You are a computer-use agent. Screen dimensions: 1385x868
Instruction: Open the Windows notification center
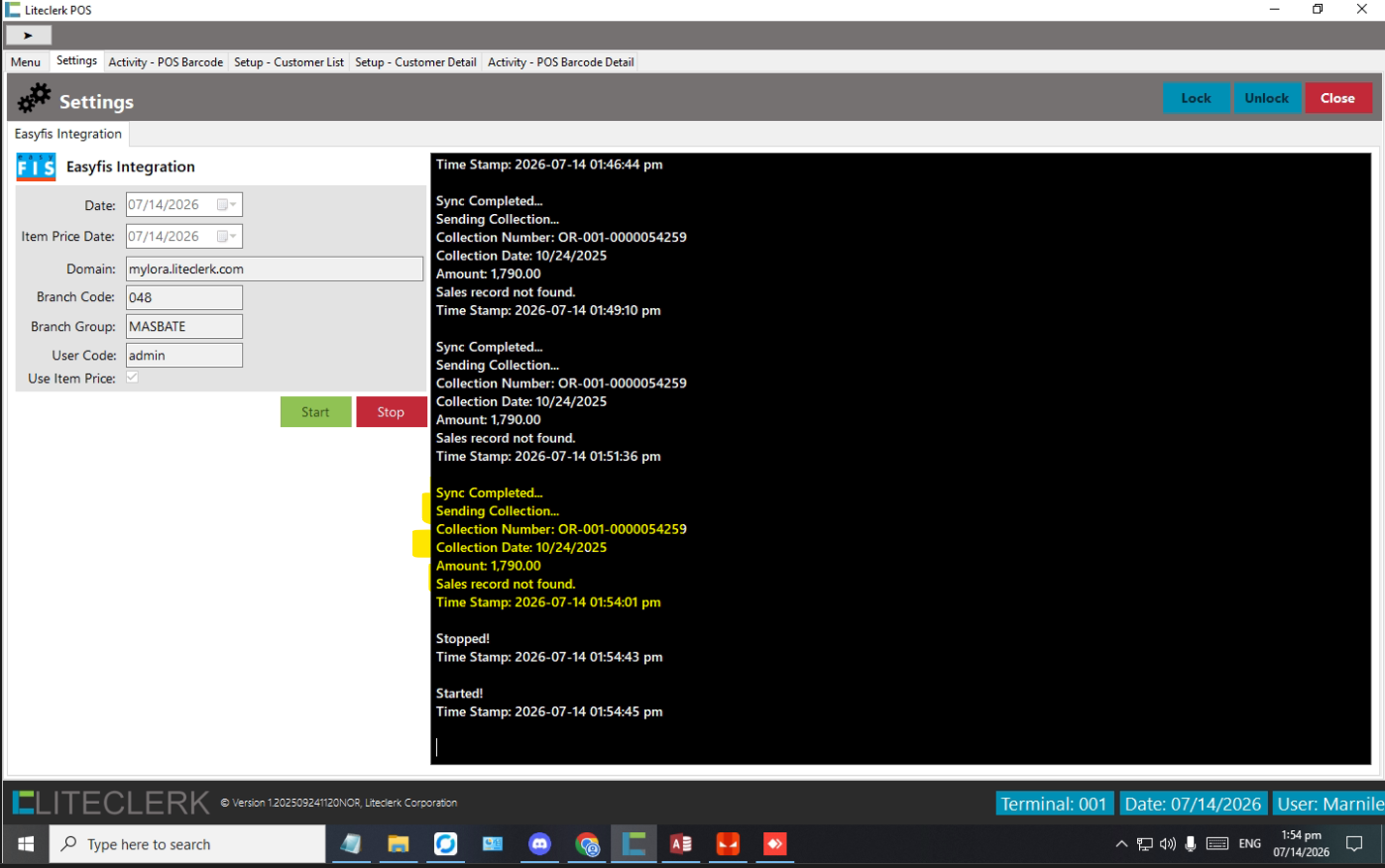[1354, 844]
